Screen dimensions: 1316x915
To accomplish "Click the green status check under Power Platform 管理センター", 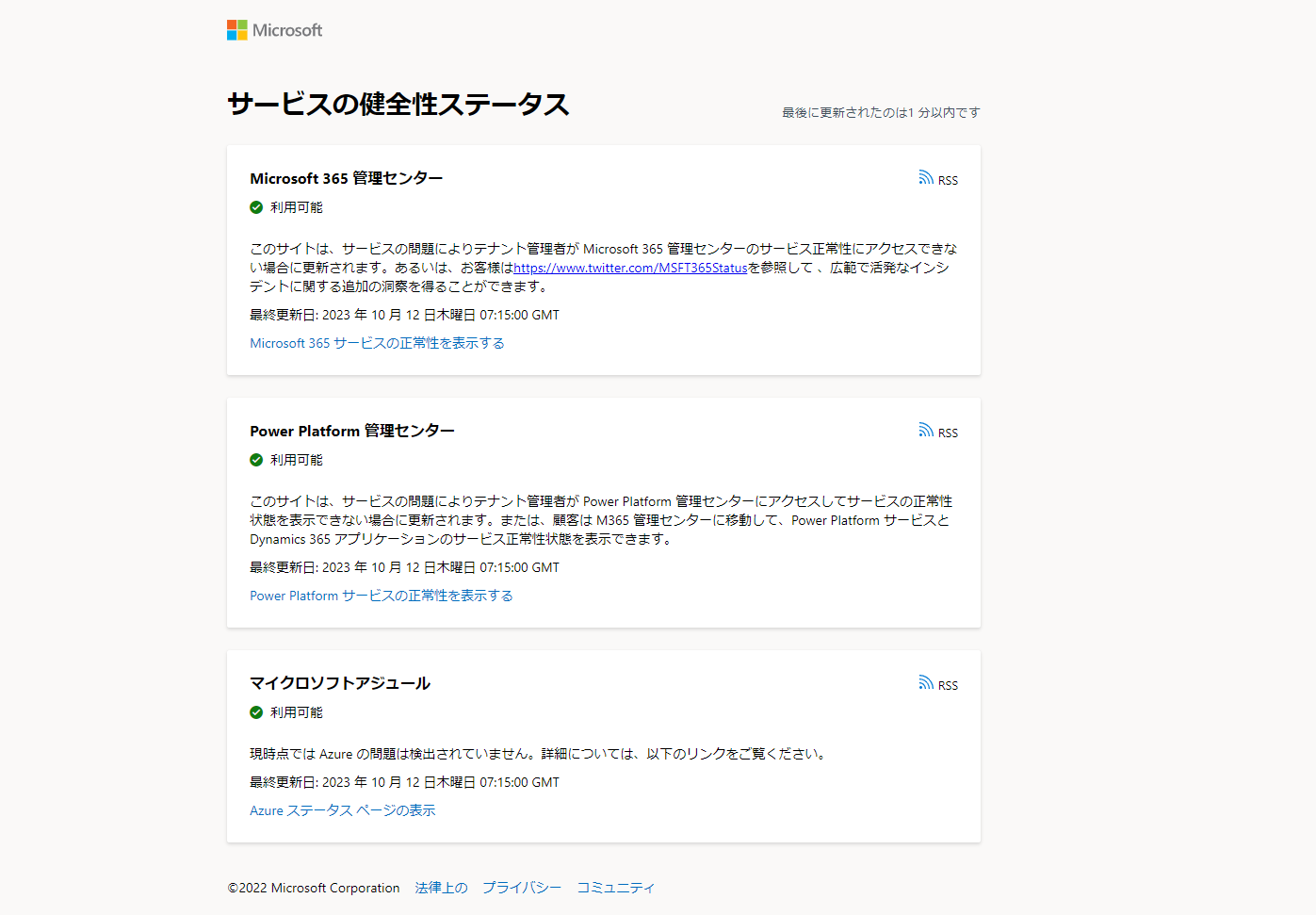I will [256, 460].
